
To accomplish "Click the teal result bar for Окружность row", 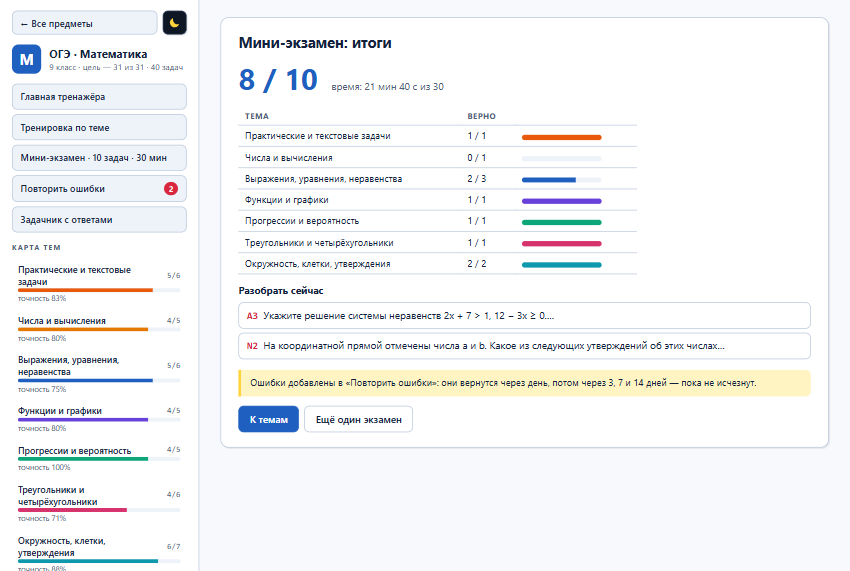I will (x=562, y=265).
